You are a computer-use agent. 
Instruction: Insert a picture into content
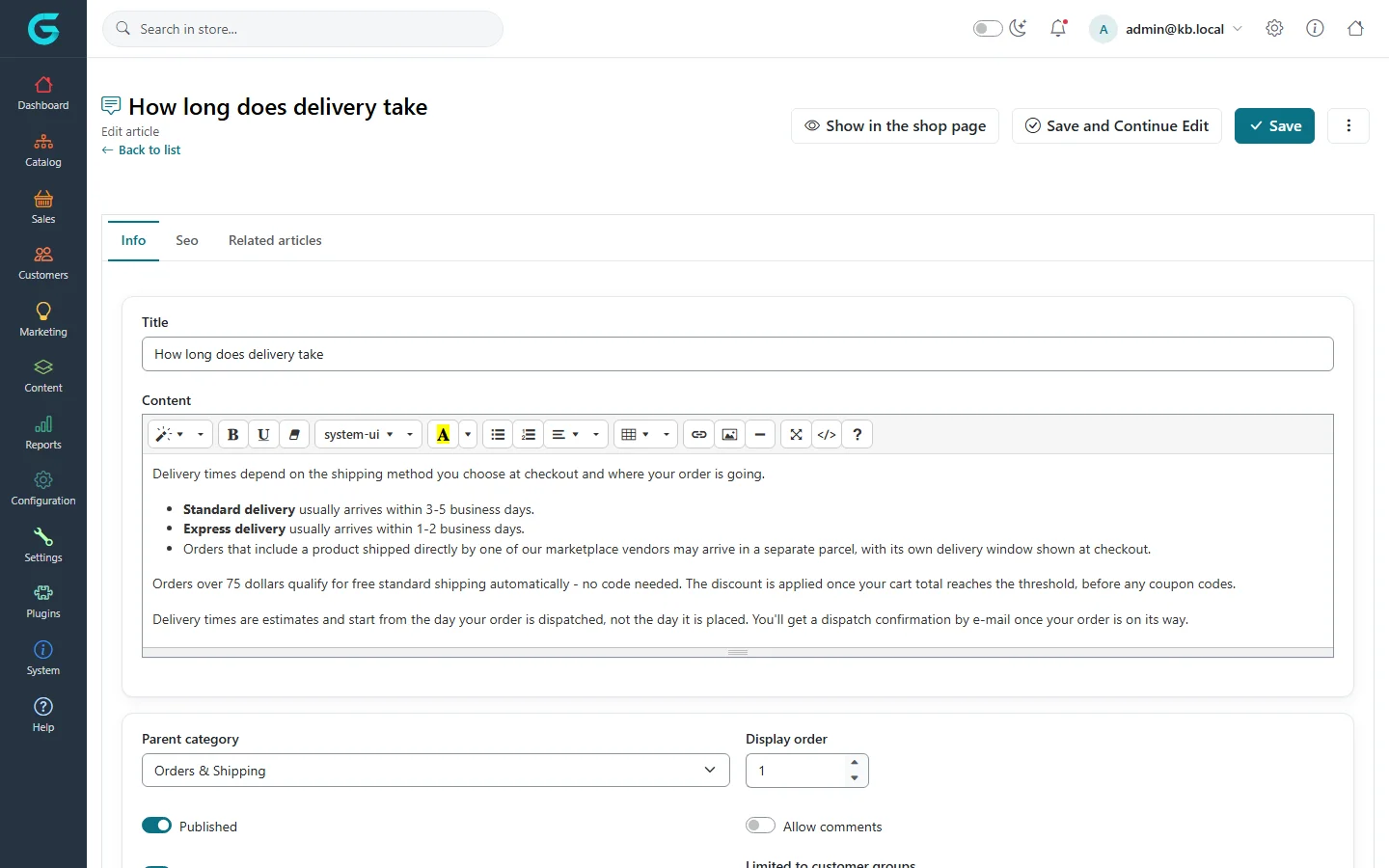[x=730, y=435]
